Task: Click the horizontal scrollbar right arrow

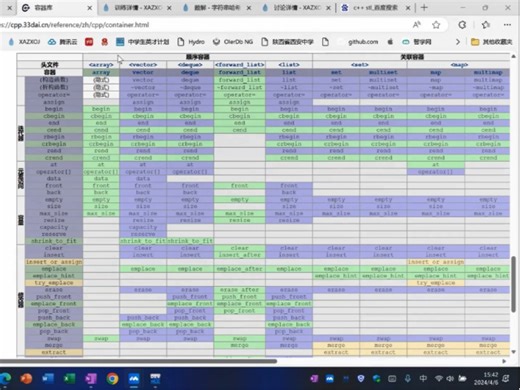Action: [504, 361]
